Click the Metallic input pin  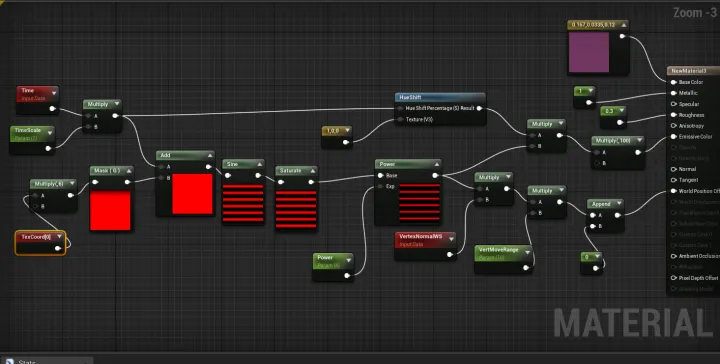point(674,93)
